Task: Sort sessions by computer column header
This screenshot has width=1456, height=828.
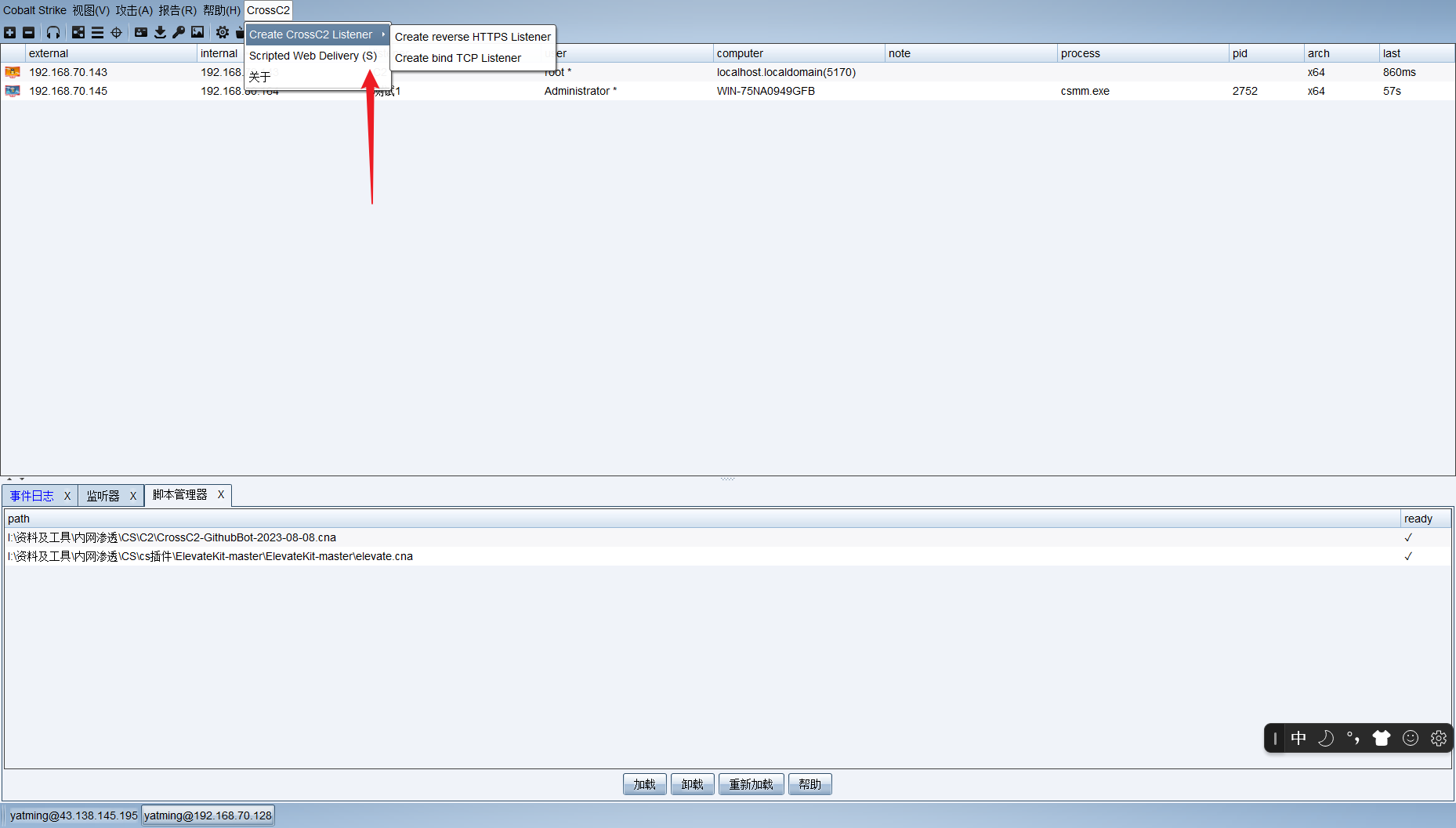Action: [x=799, y=53]
